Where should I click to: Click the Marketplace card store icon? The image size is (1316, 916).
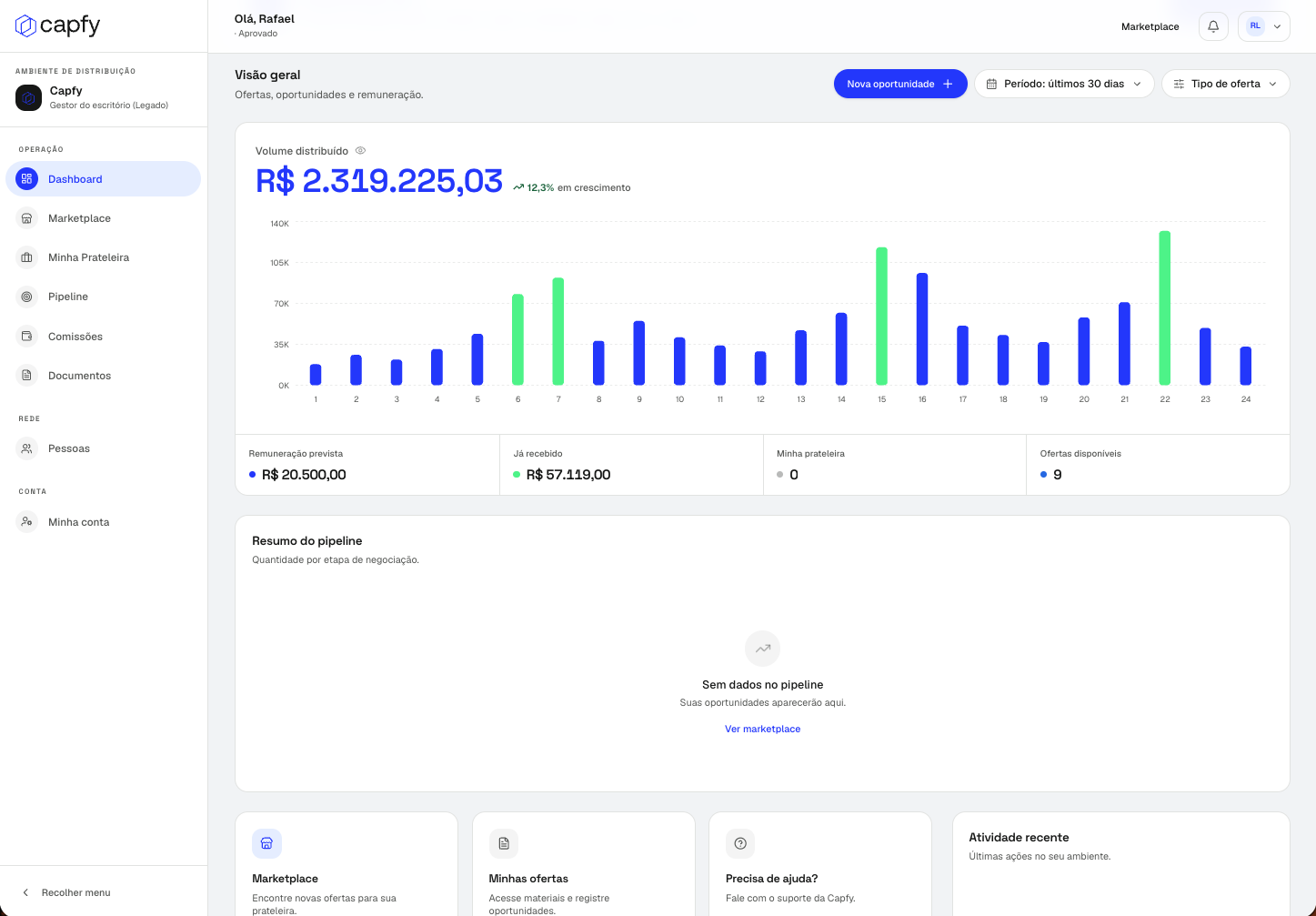pyautogui.click(x=266, y=843)
